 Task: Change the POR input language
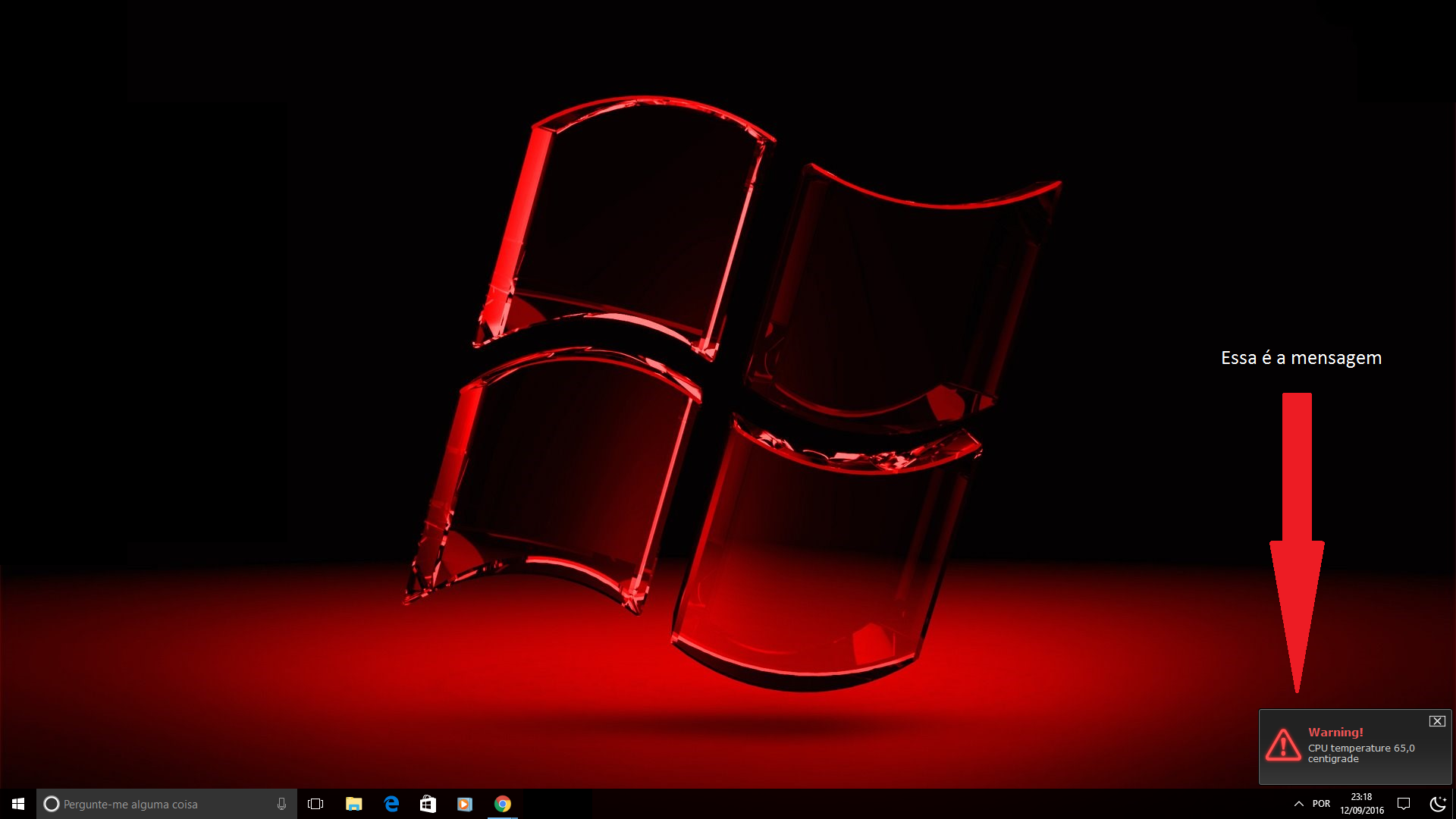pos(1321,804)
